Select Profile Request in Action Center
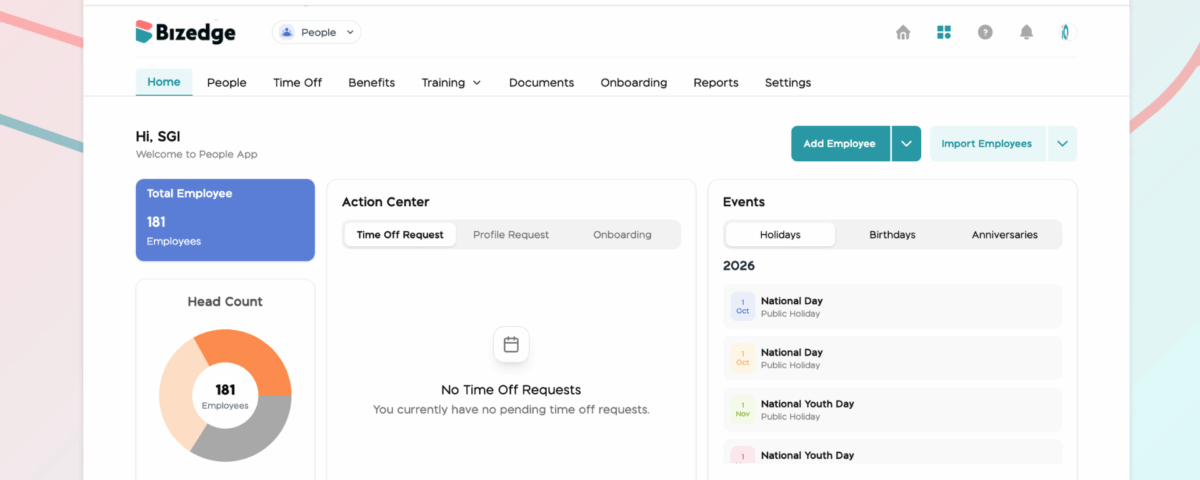The image size is (1200, 480). click(511, 235)
